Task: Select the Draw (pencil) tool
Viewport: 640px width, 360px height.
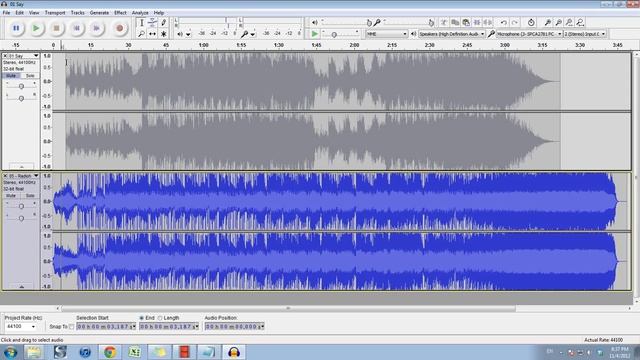Action: tap(163, 23)
